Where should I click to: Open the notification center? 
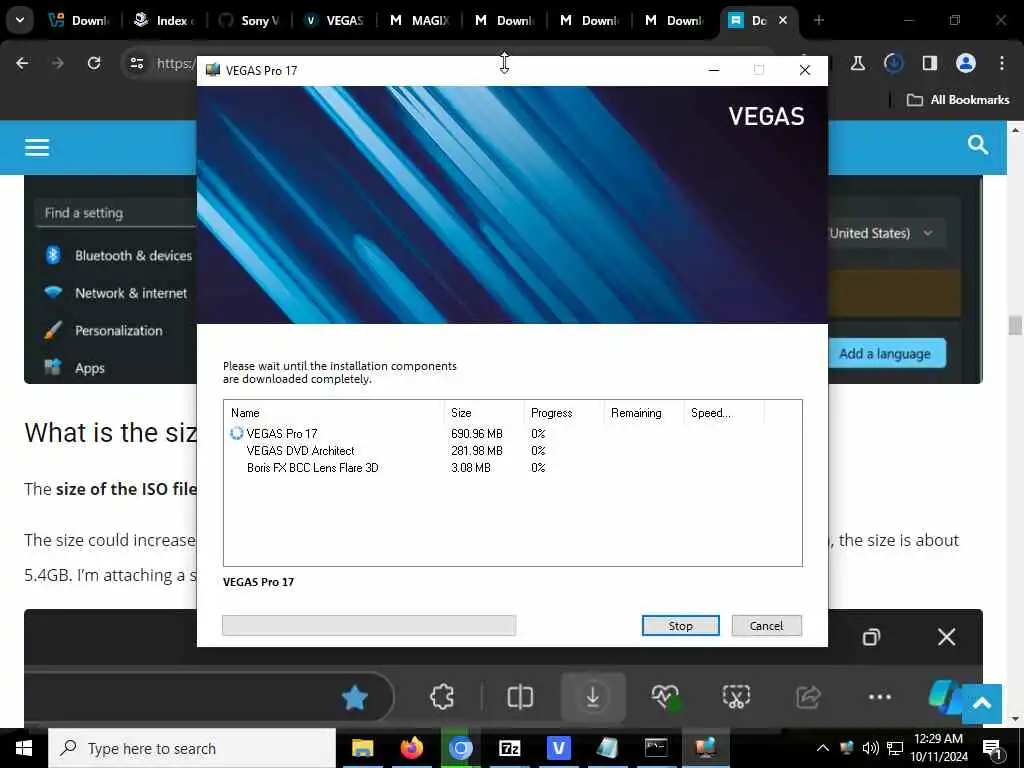pyautogui.click(x=992, y=749)
